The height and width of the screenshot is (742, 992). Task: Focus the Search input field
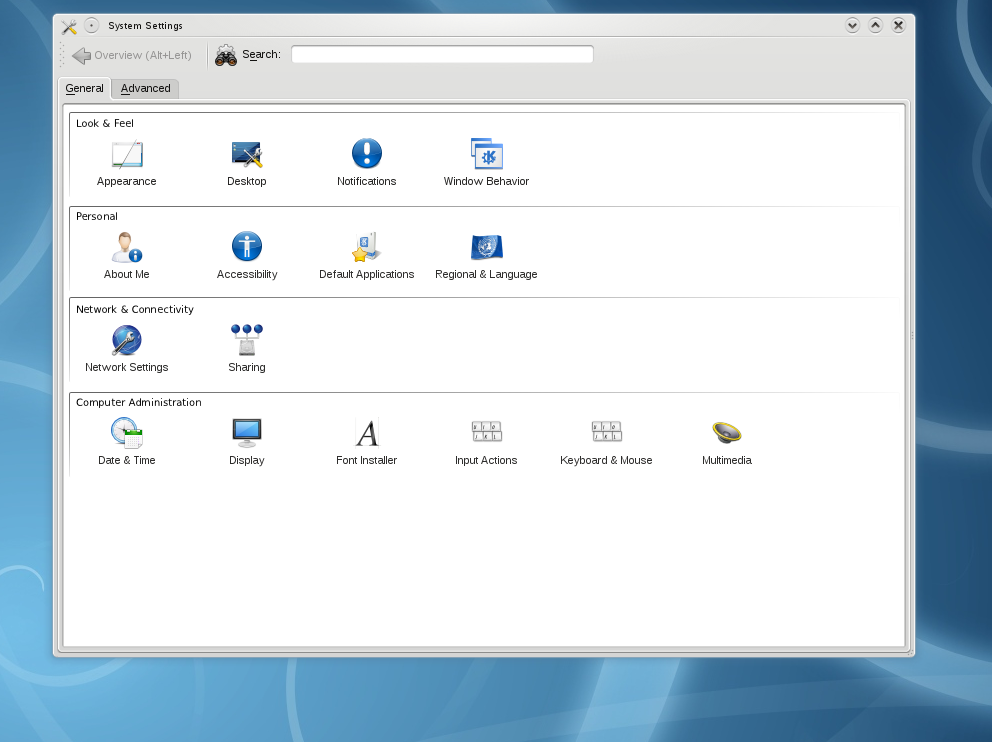[442, 54]
